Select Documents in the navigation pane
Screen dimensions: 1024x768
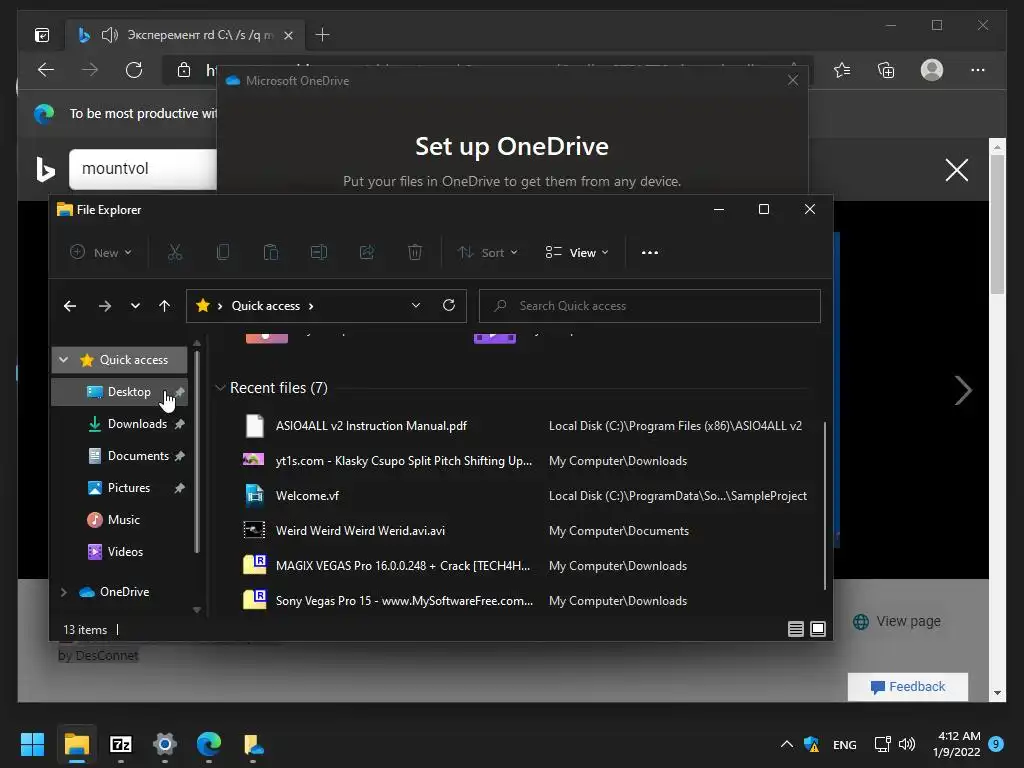tap(120, 456)
